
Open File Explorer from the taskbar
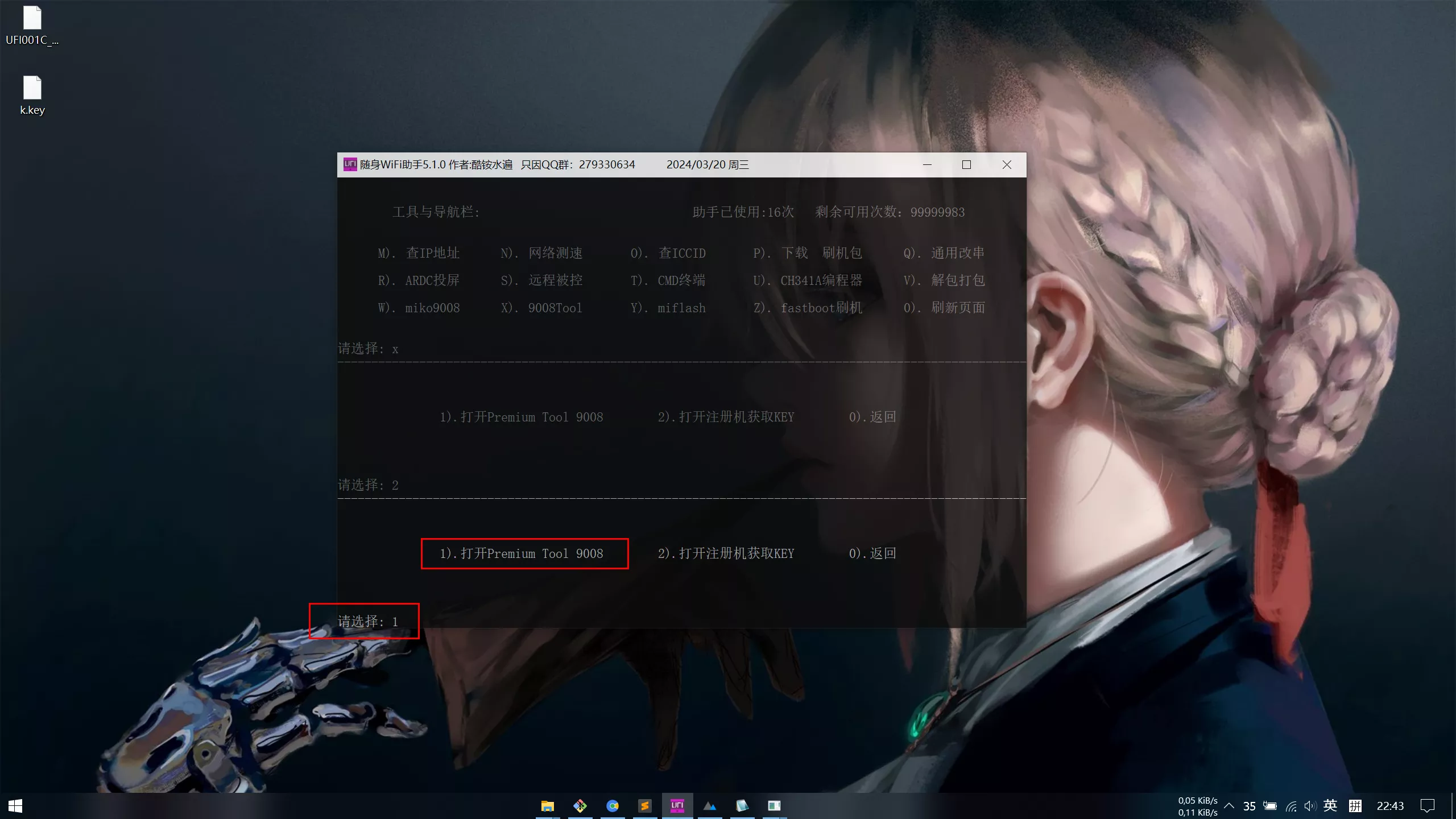pos(547,806)
